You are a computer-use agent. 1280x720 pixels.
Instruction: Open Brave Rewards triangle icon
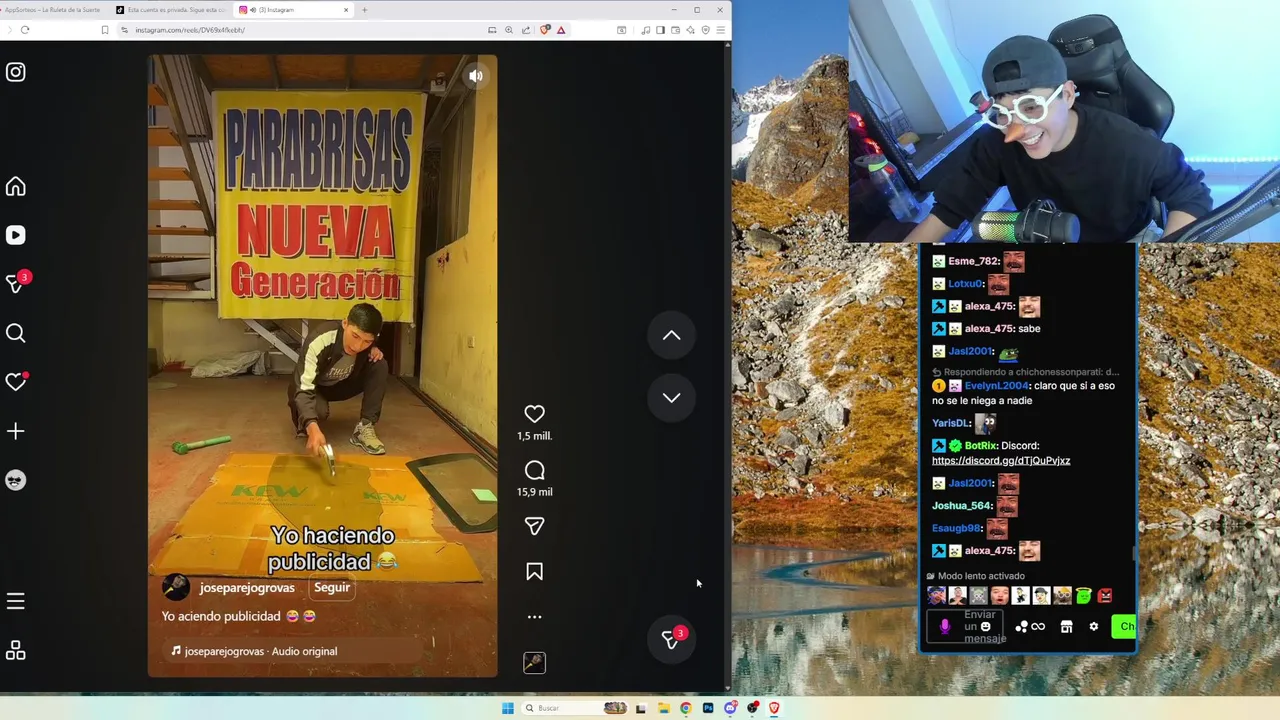tap(561, 30)
